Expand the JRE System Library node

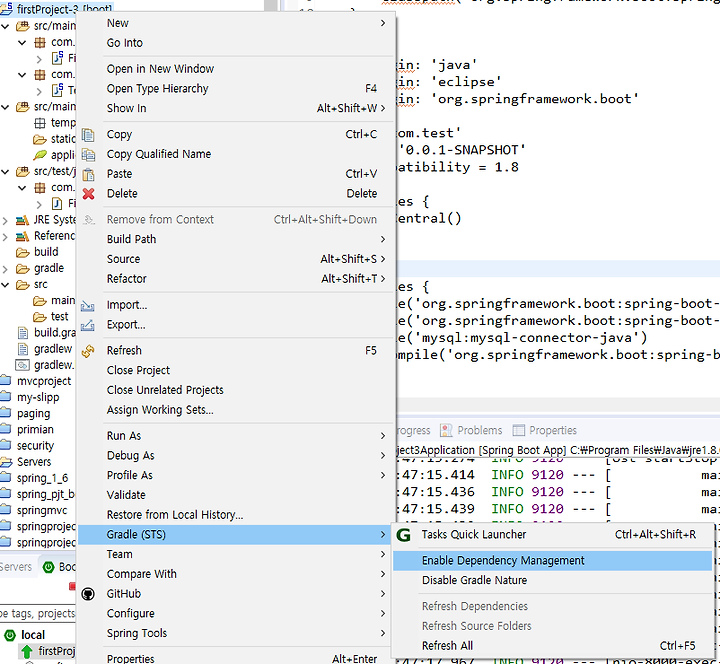(5, 221)
